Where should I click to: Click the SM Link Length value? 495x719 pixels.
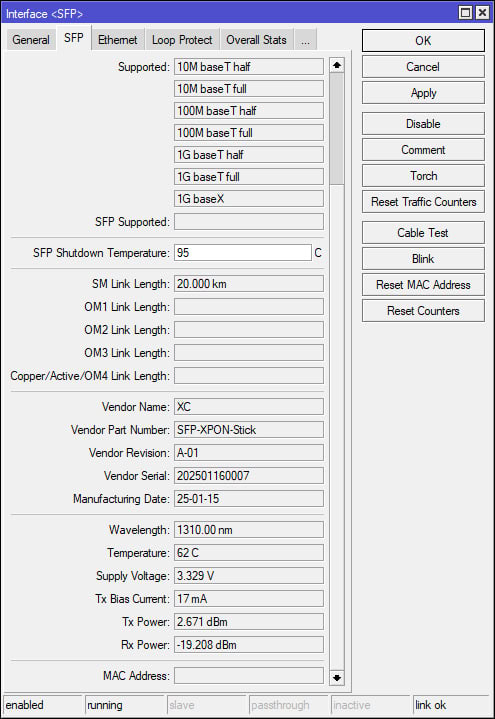[x=249, y=284]
